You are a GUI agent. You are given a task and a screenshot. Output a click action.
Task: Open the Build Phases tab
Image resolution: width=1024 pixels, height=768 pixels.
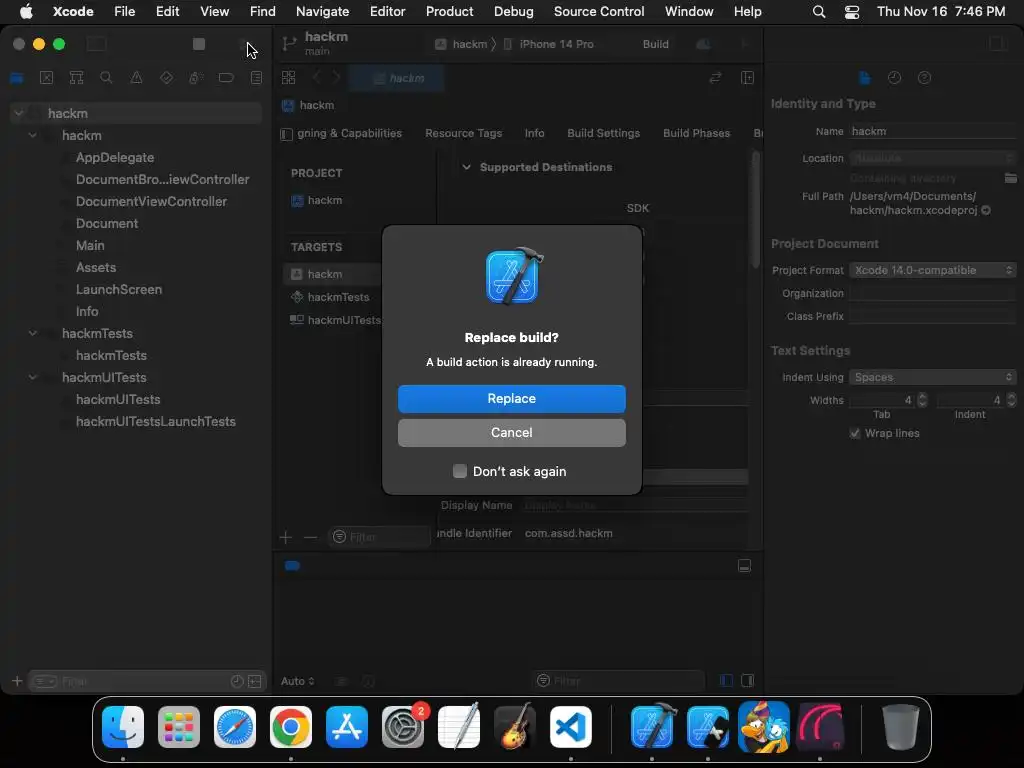point(696,133)
